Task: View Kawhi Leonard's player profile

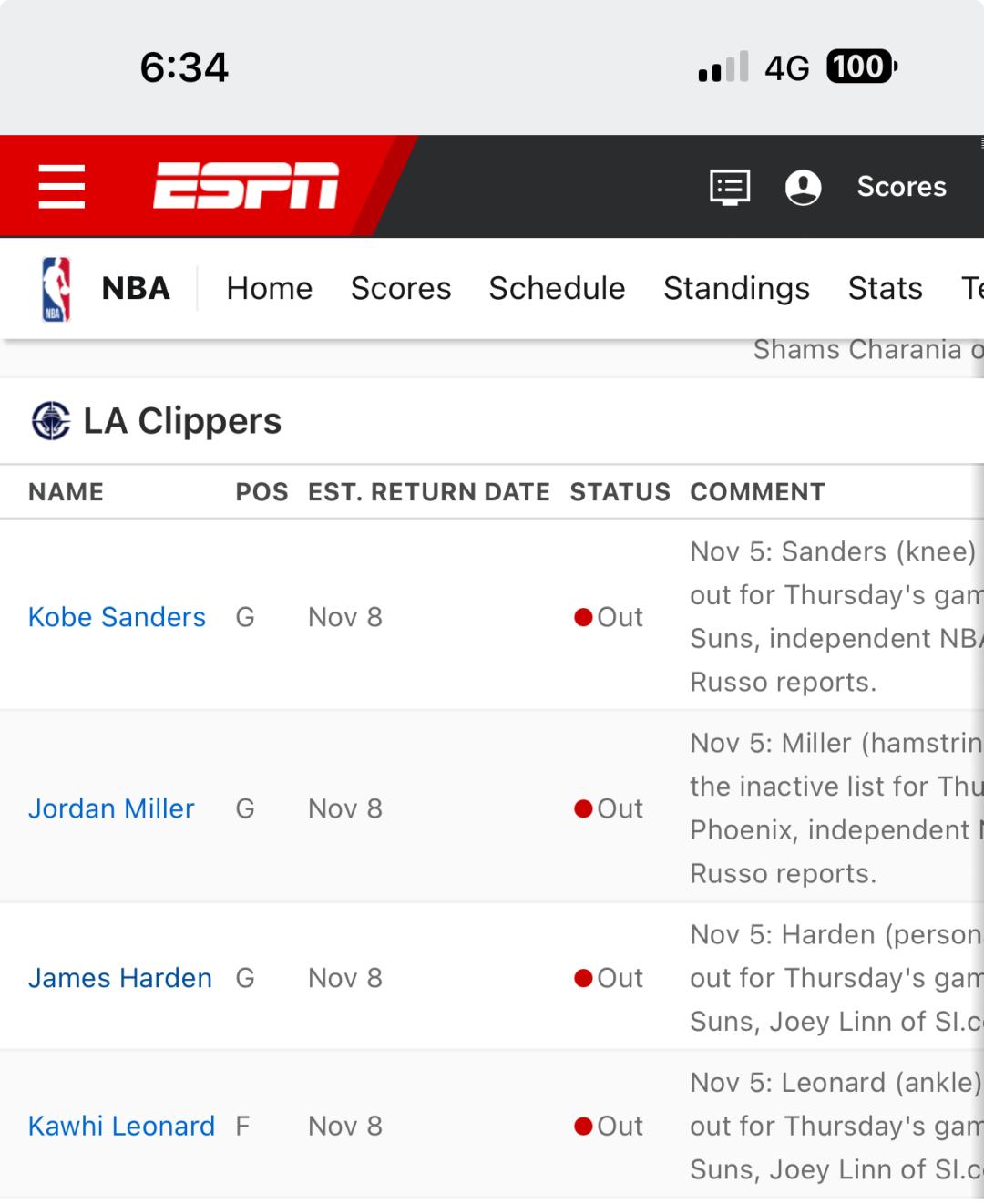Action: (121, 1126)
